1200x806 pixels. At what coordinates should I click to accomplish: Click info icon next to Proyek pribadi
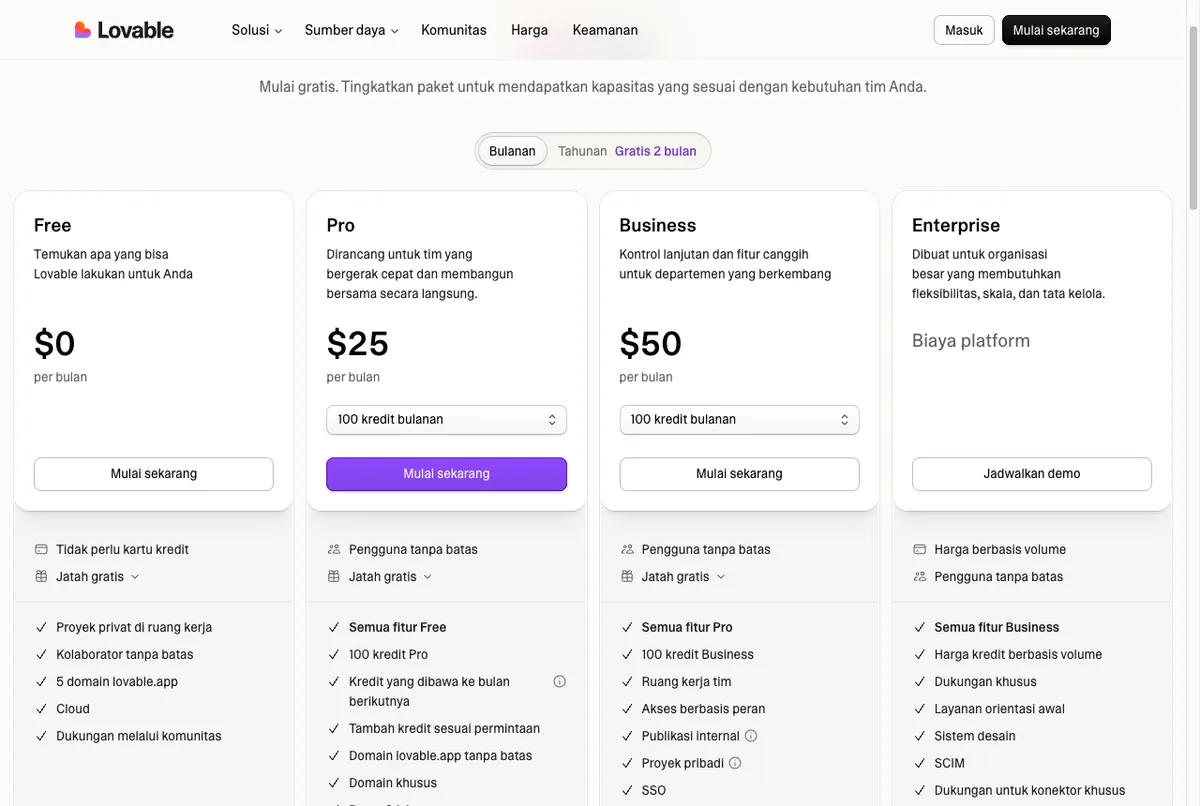point(735,763)
